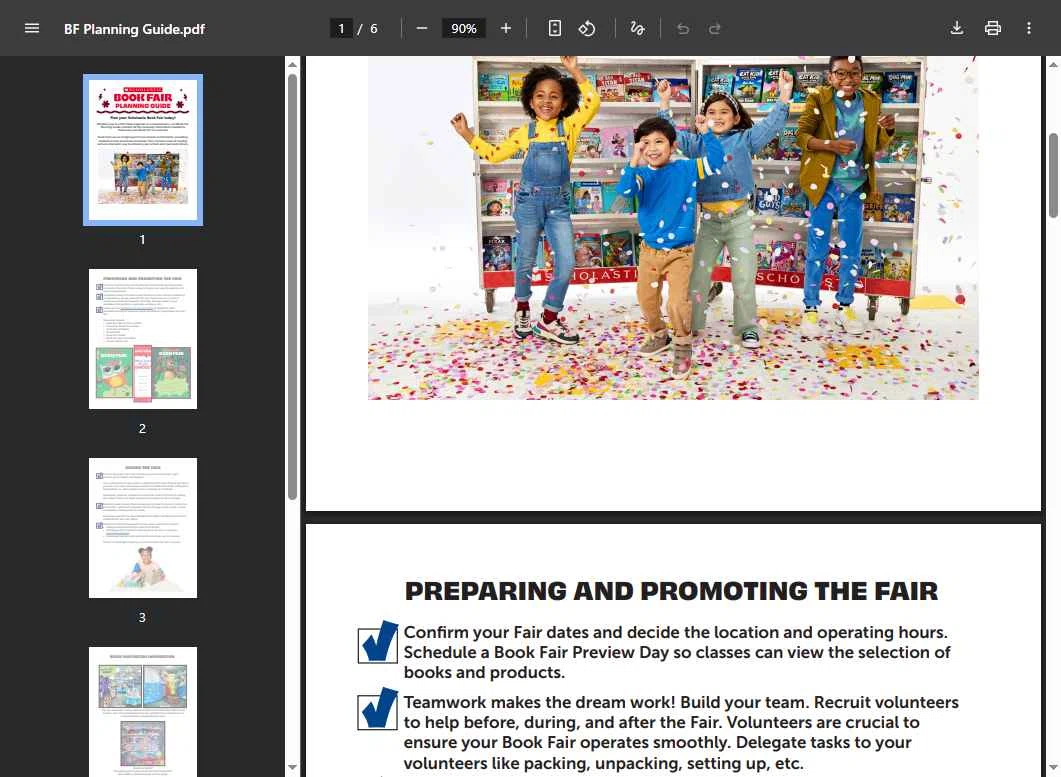The width and height of the screenshot is (1061, 777).
Task: Print the document
Action: (x=993, y=28)
